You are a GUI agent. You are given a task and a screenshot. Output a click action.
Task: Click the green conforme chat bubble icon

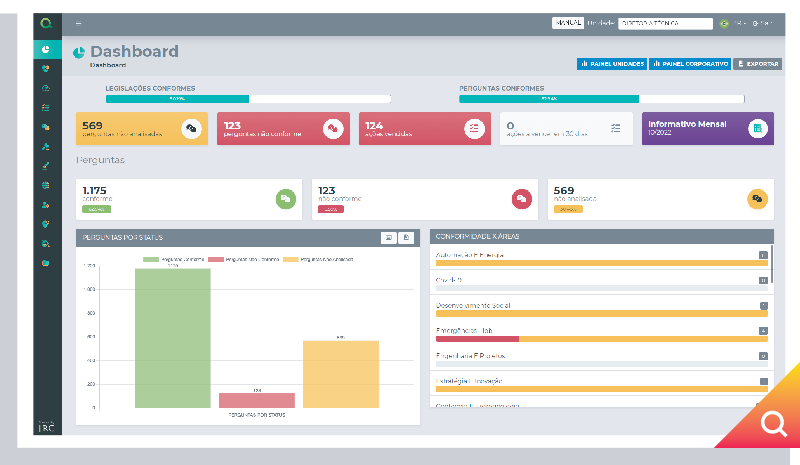(x=285, y=198)
